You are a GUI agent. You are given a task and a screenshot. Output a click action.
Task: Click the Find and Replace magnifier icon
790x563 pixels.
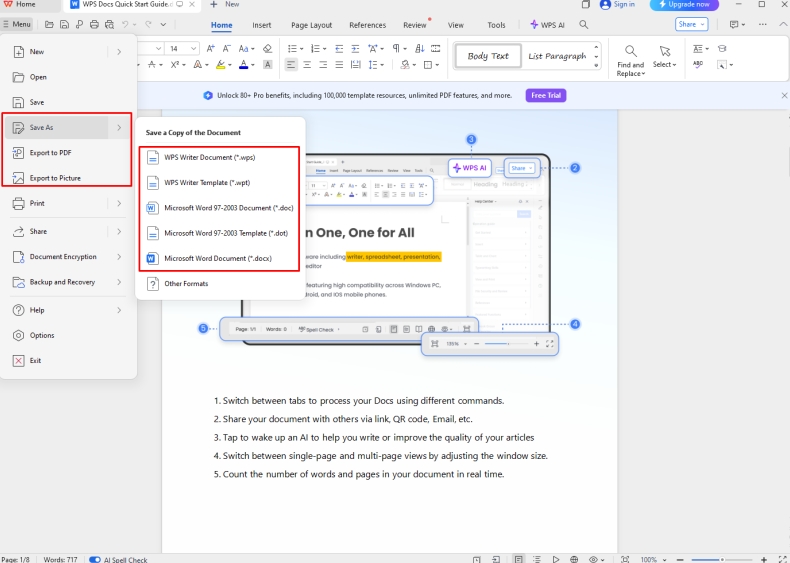click(x=631, y=52)
